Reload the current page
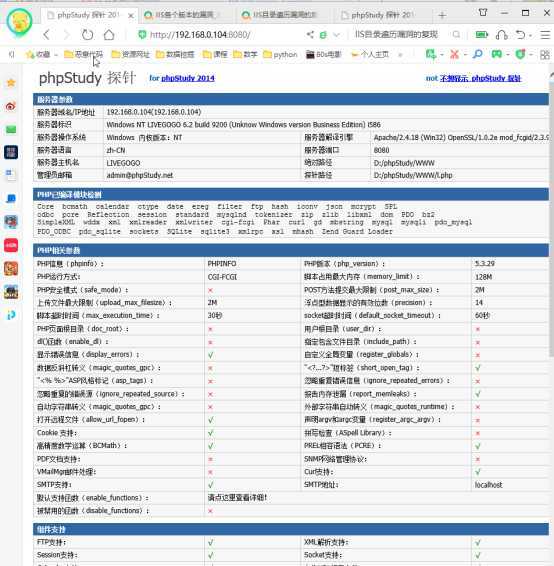 (x=87, y=35)
